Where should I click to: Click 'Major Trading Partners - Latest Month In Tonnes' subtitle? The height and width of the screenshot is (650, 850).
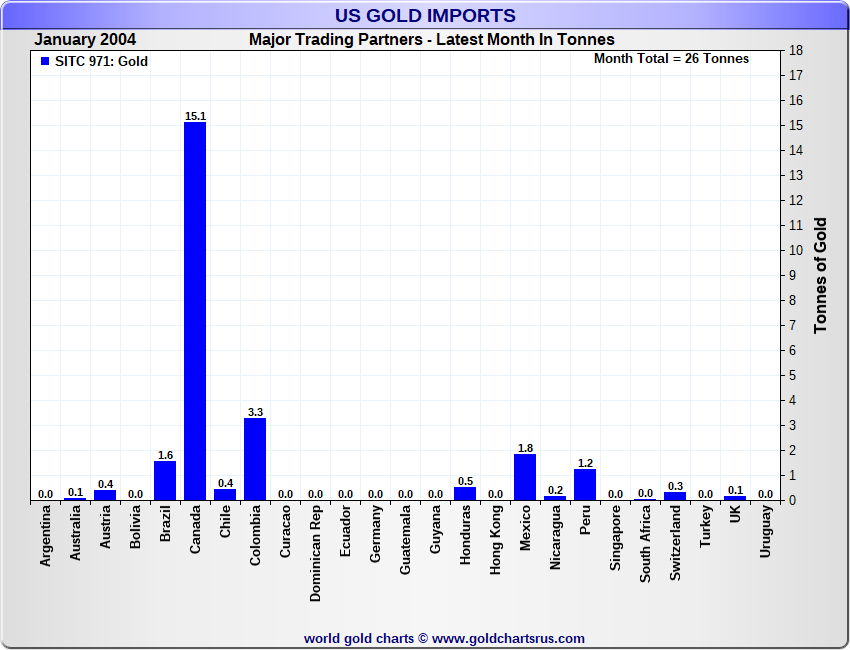coord(432,40)
